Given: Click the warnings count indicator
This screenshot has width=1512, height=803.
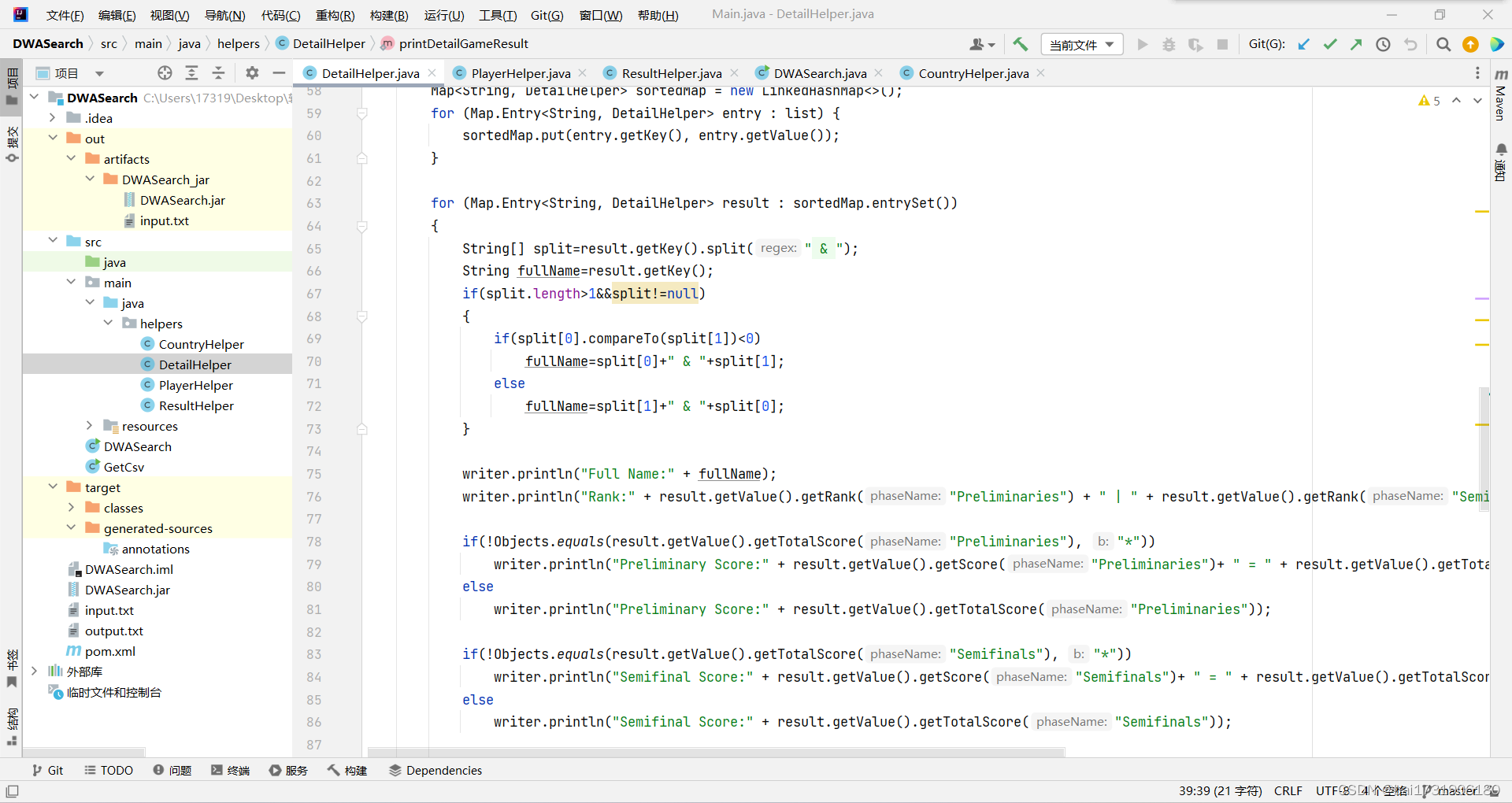Looking at the screenshot, I should pos(1429,100).
